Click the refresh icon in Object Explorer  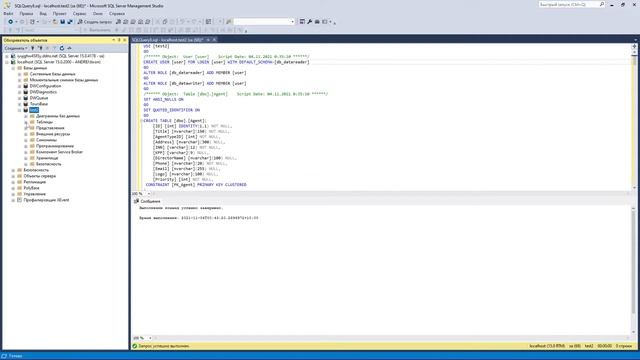coord(62,48)
